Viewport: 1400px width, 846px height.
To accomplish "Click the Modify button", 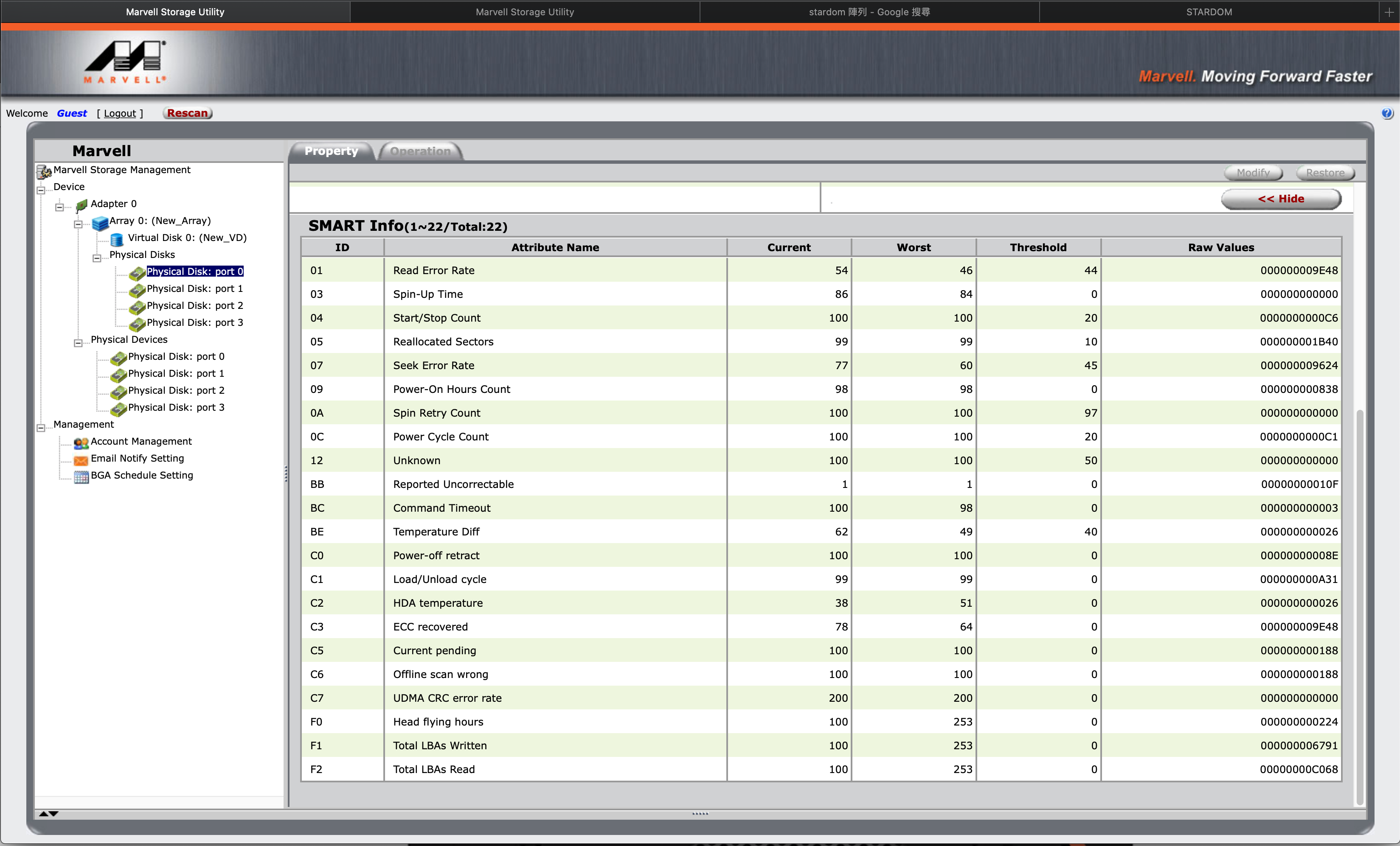I will 1253,173.
